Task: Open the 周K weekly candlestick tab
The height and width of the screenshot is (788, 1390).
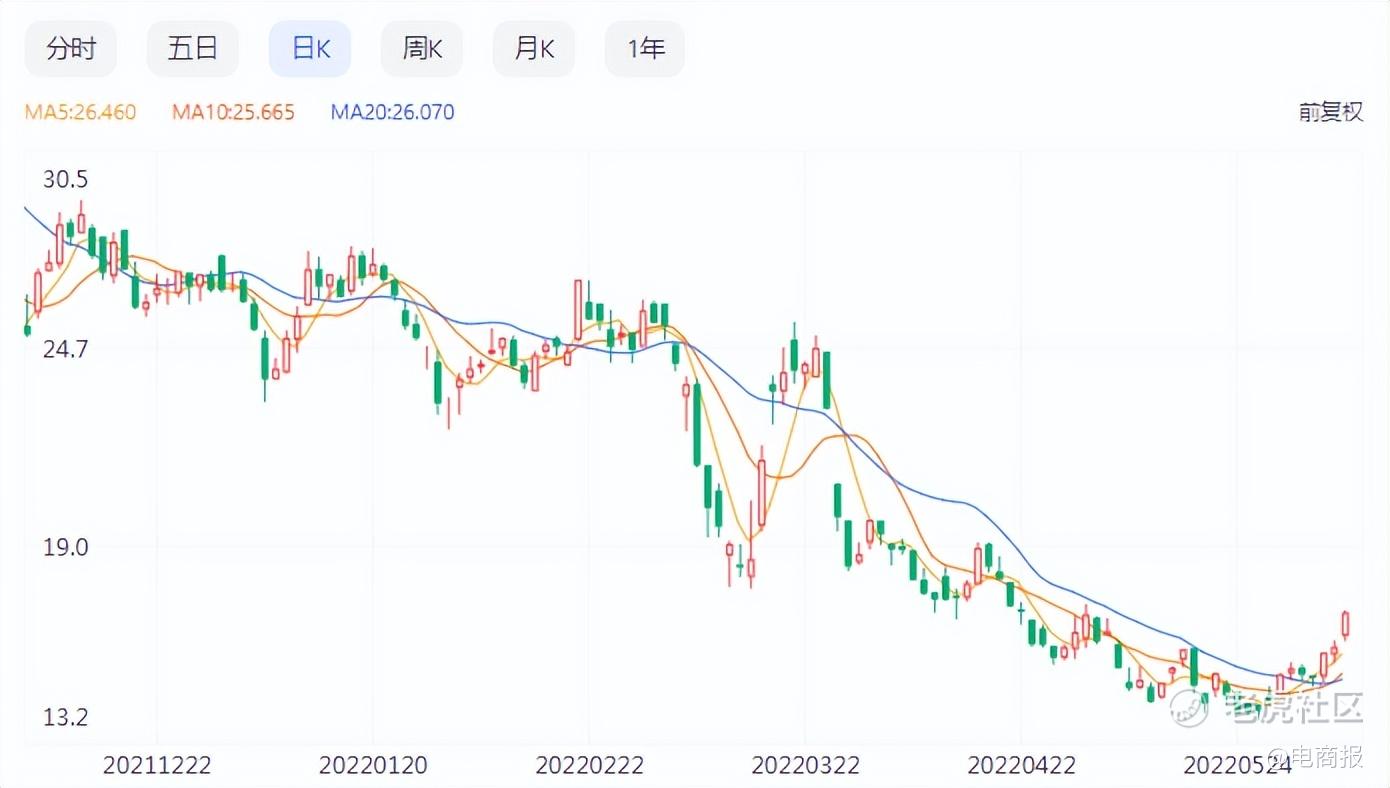Action: click(422, 48)
